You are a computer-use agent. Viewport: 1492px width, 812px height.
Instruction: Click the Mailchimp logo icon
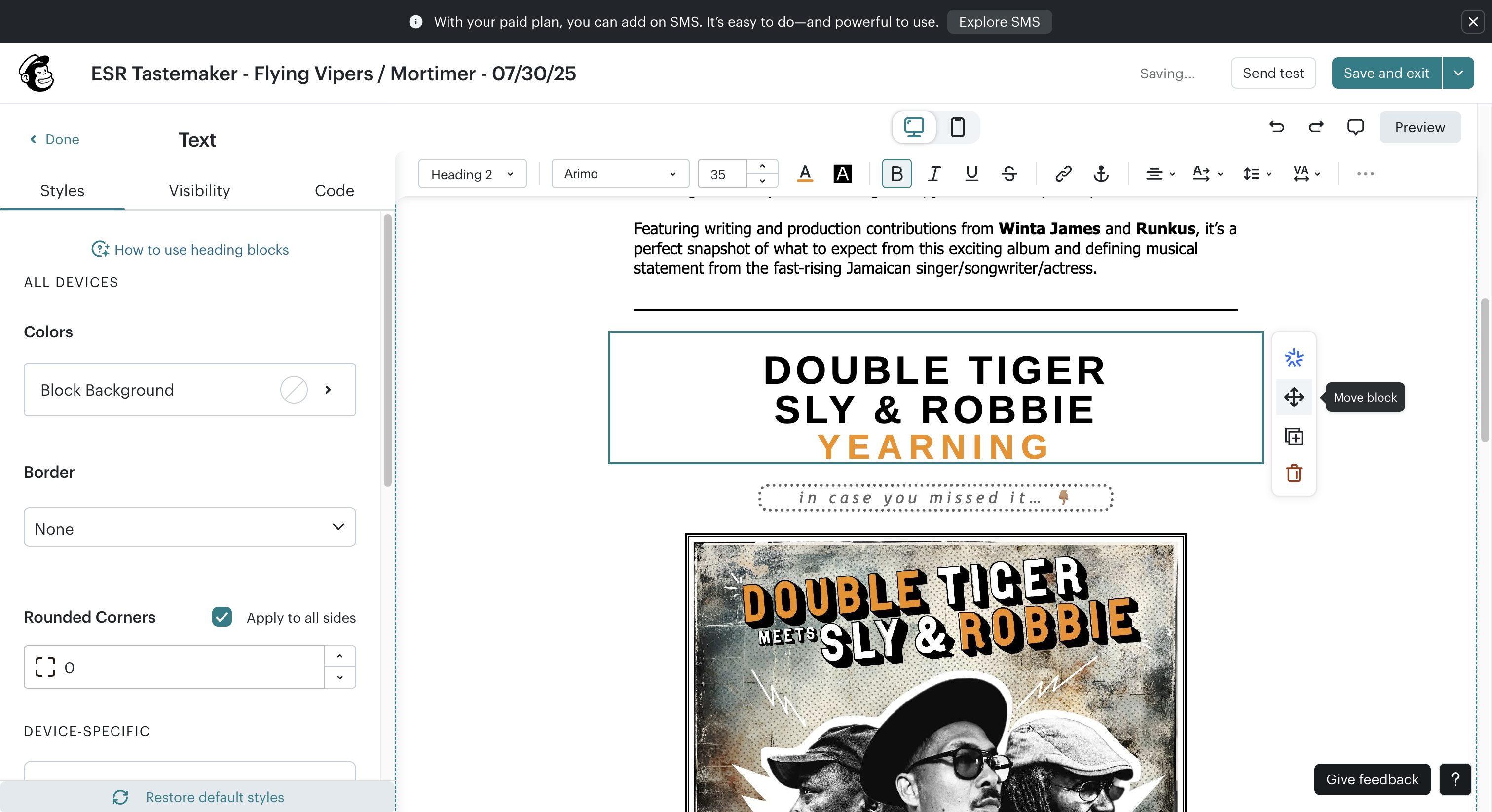tap(37, 73)
